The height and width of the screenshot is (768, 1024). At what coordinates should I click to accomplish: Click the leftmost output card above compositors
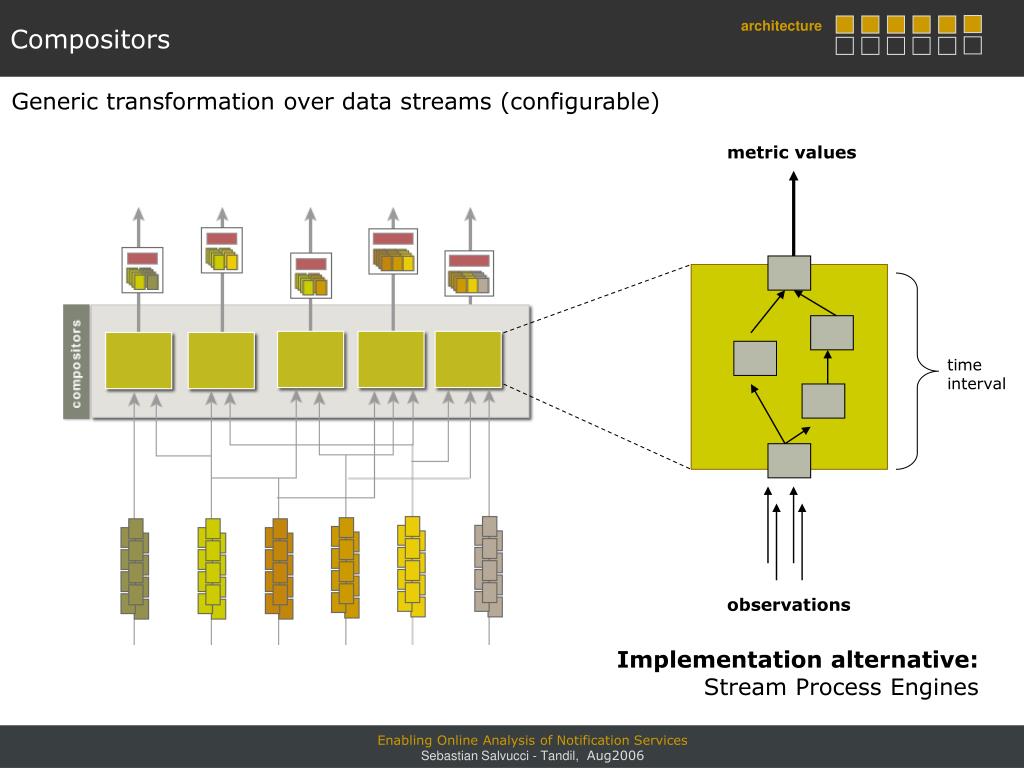(x=142, y=270)
